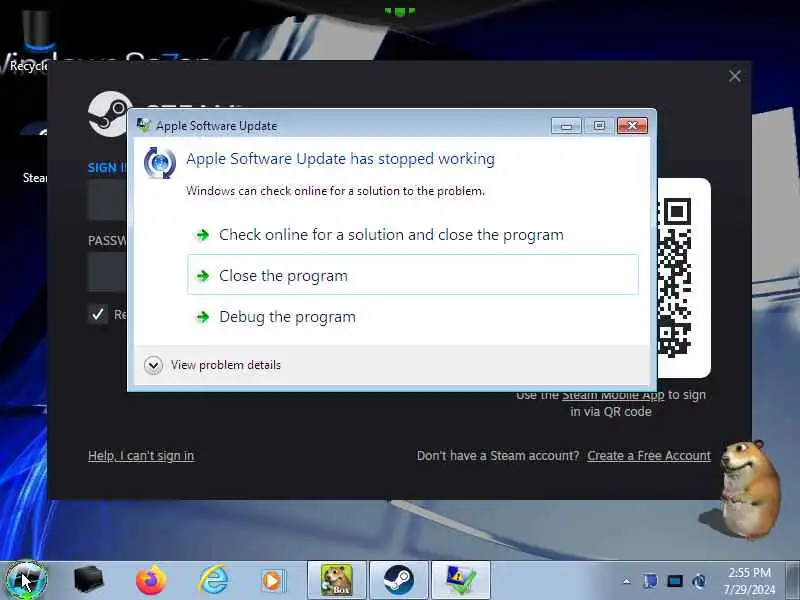Open Windows Media Player from the taskbar
The height and width of the screenshot is (600, 800).
point(274,580)
